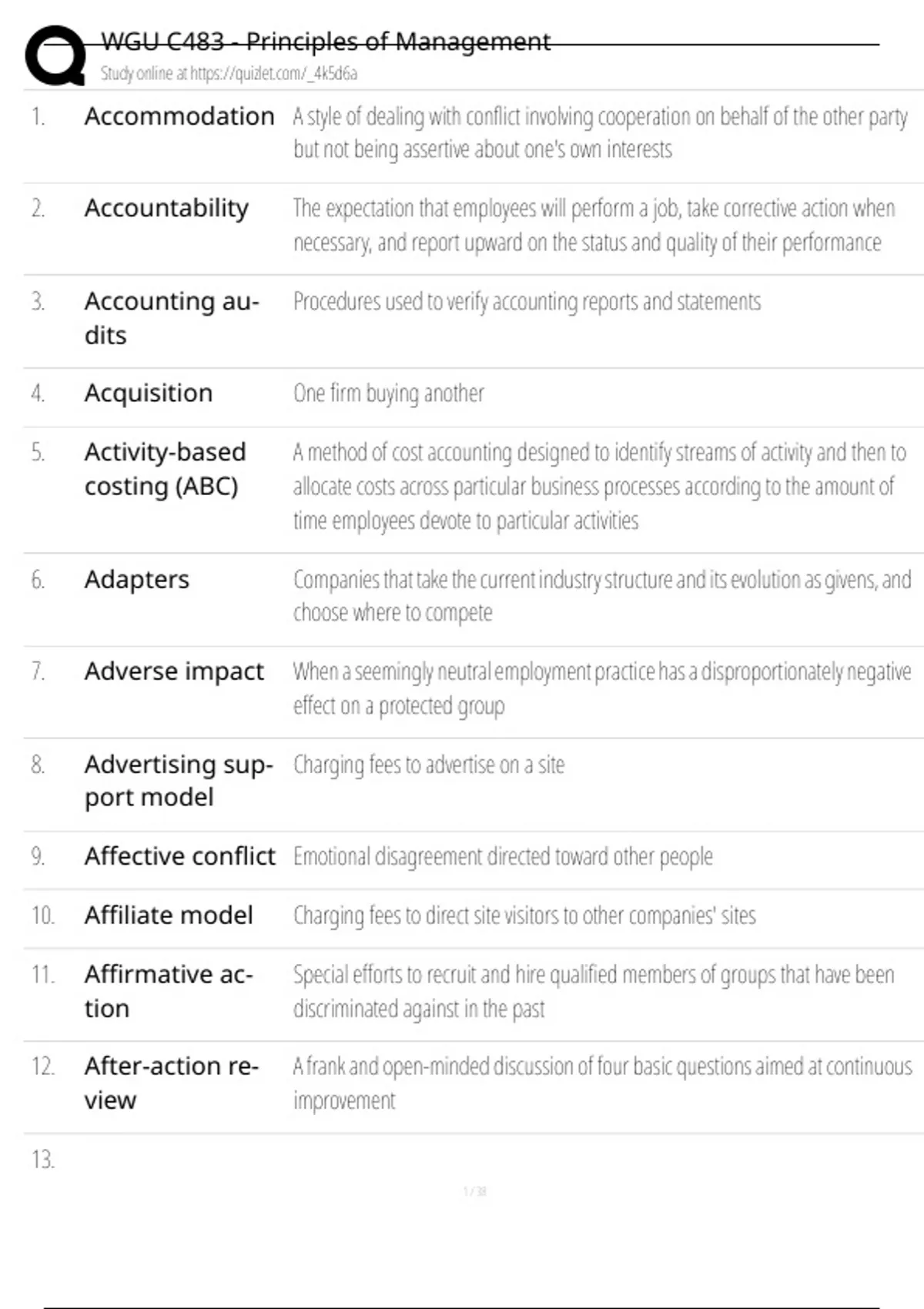Viewport: 924px width, 1309px height.
Task: Select the Adapters term
Action: pos(137,580)
